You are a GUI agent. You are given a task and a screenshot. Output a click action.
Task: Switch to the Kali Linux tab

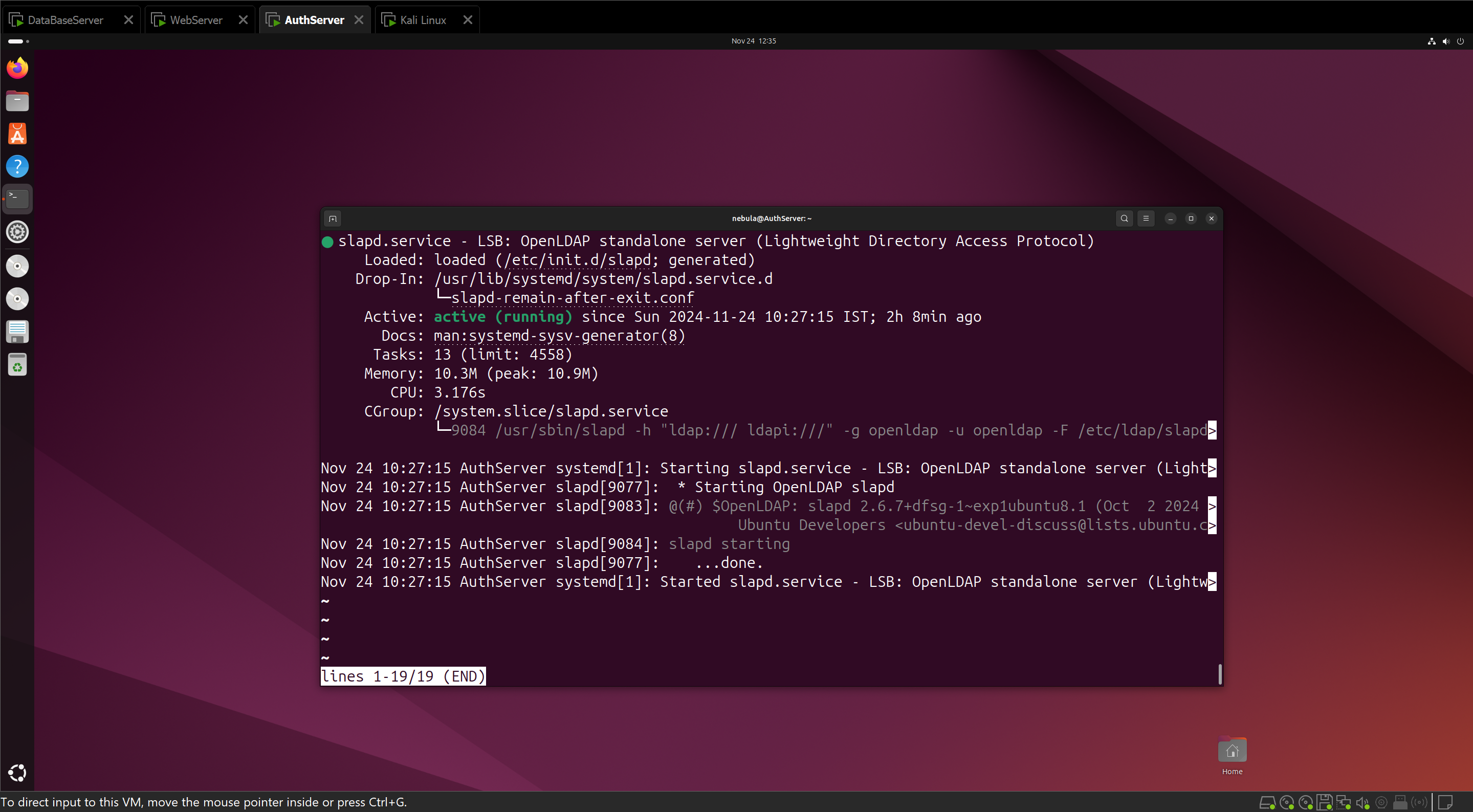click(x=423, y=20)
